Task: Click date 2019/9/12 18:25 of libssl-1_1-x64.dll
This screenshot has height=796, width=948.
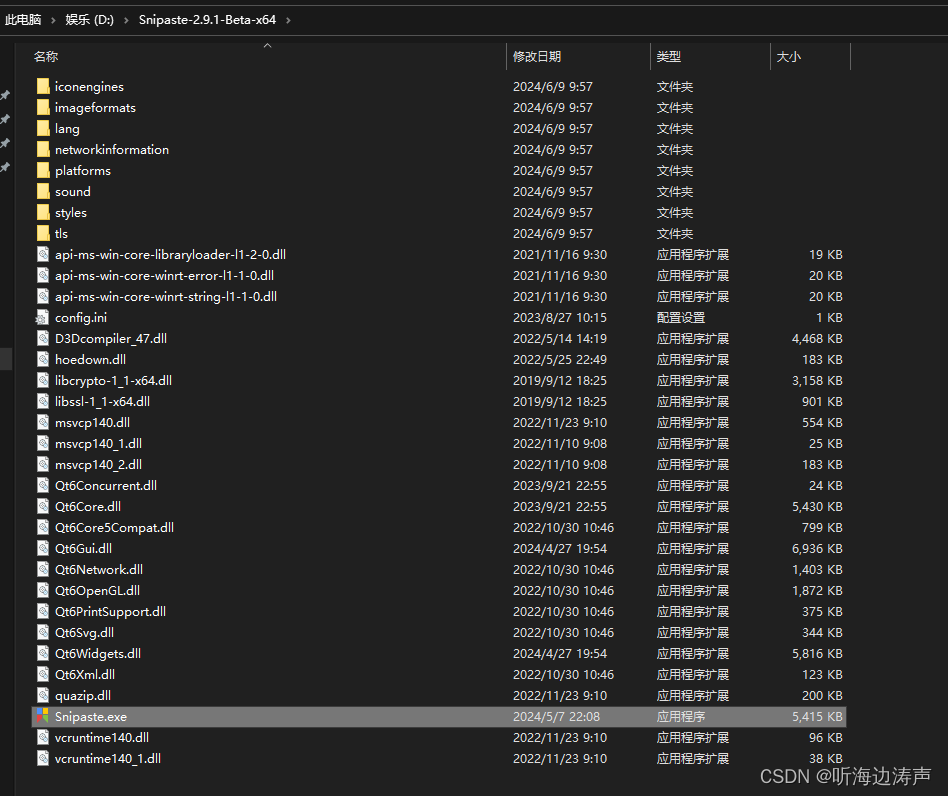Action: tap(560, 402)
